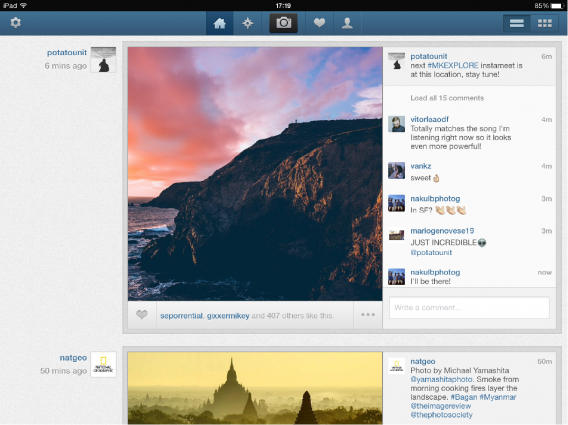Tap the '6 mins ago' timestamp
Image resolution: width=568 pixels, height=425 pixels.
pos(66,66)
